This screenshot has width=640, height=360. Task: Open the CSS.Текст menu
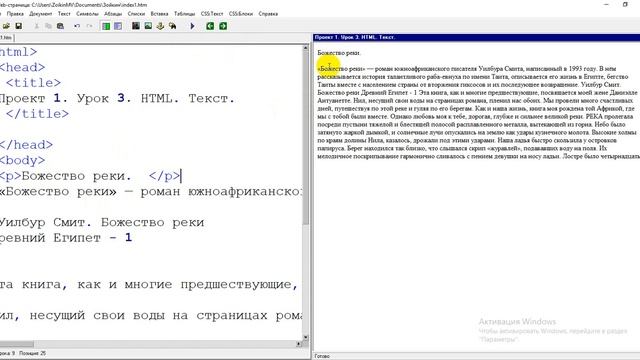[212, 14]
